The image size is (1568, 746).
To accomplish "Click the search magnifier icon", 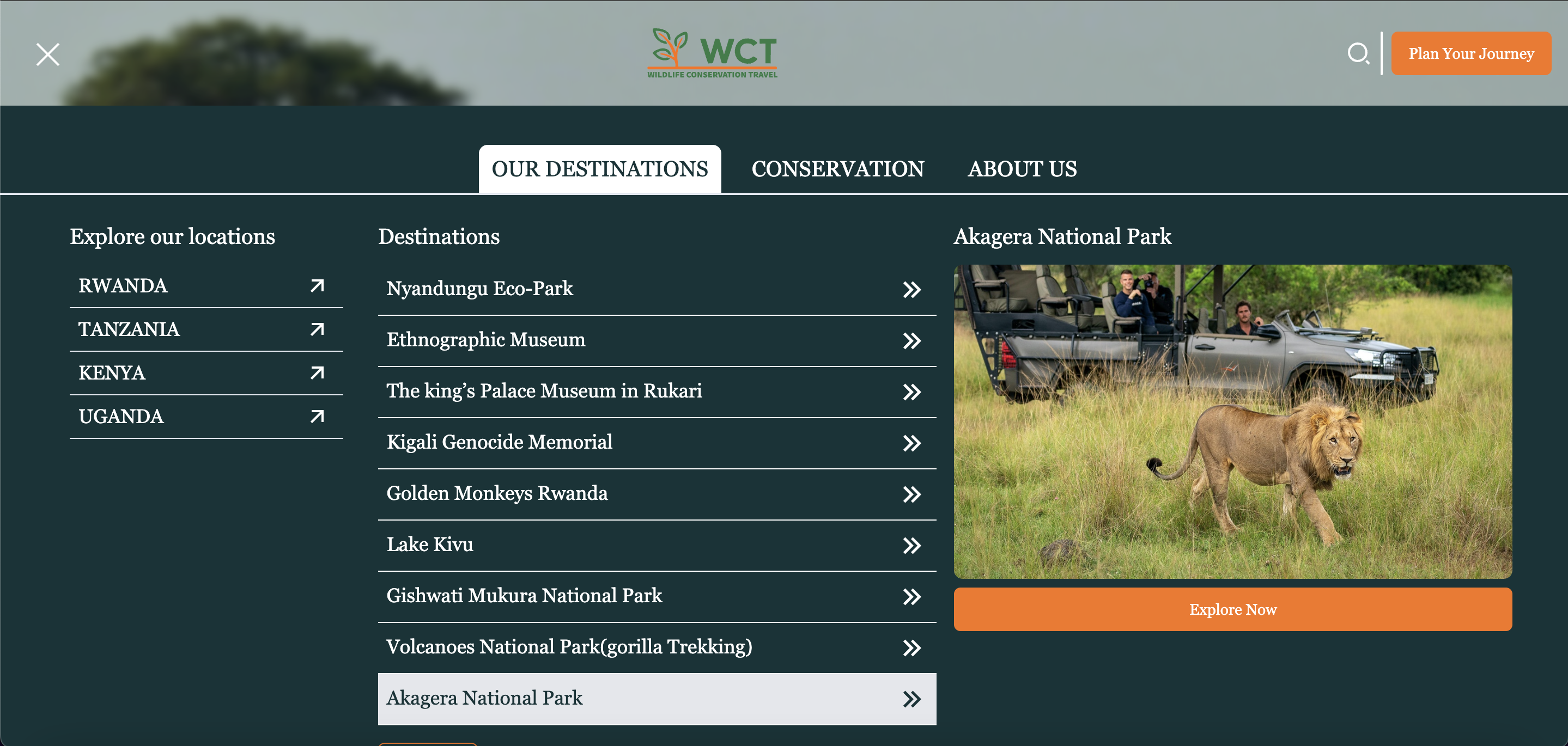I will pos(1357,53).
